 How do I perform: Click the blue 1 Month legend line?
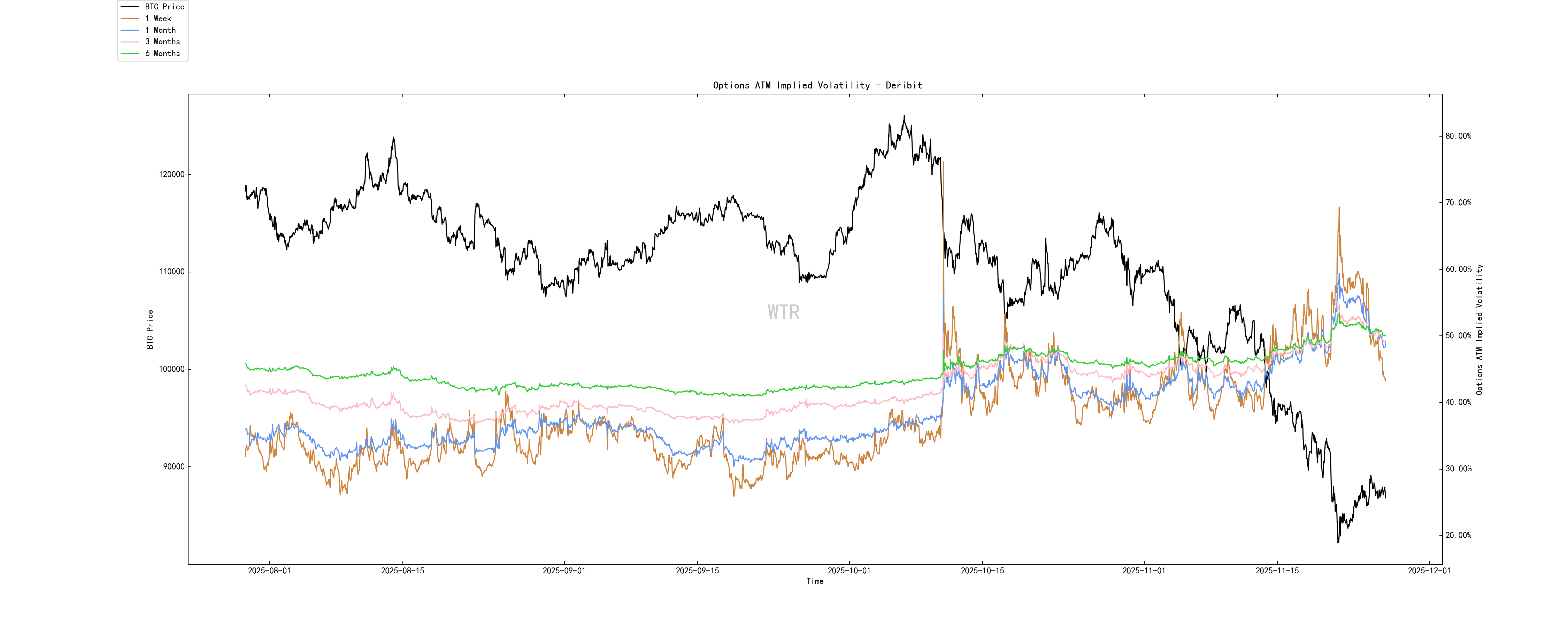[x=130, y=30]
